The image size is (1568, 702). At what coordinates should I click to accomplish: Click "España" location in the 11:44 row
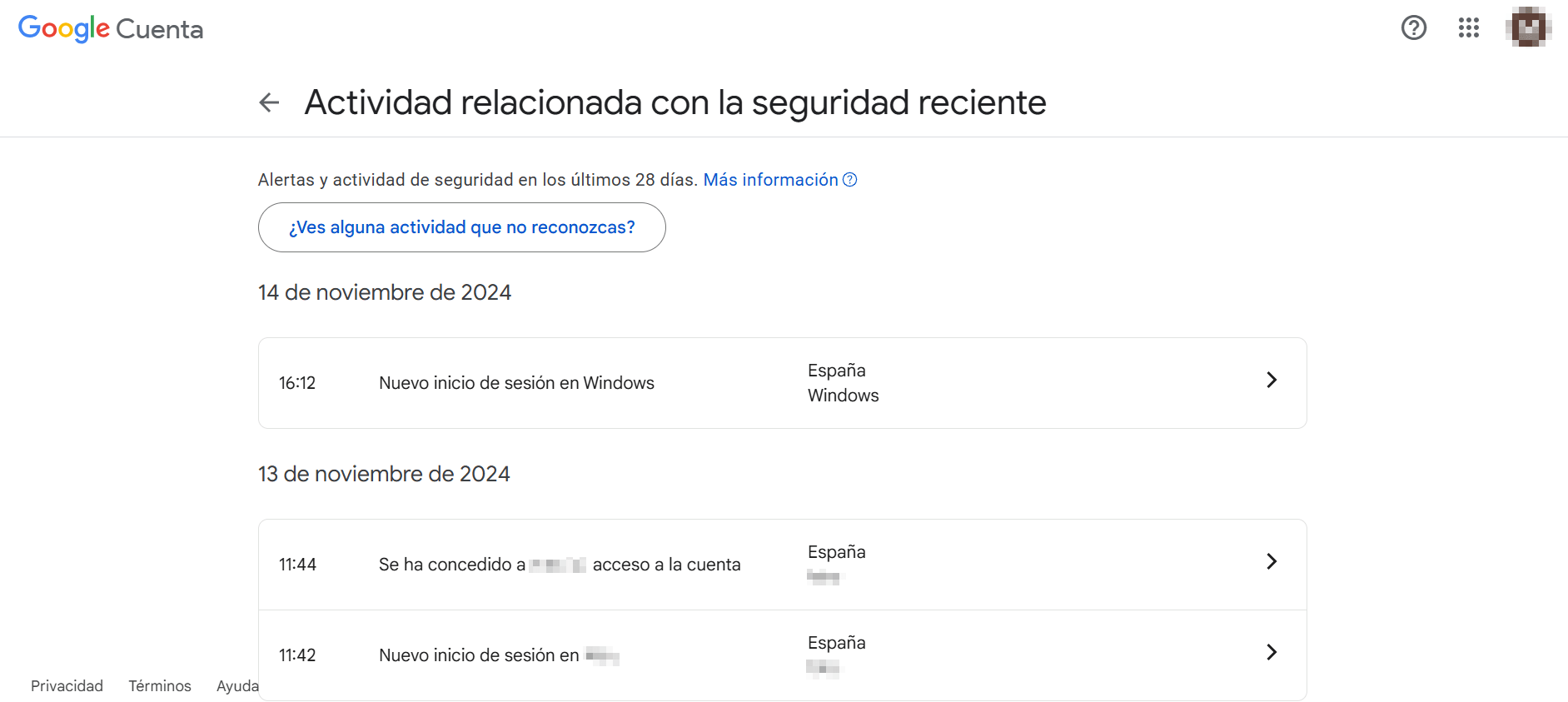[x=837, y=552]
